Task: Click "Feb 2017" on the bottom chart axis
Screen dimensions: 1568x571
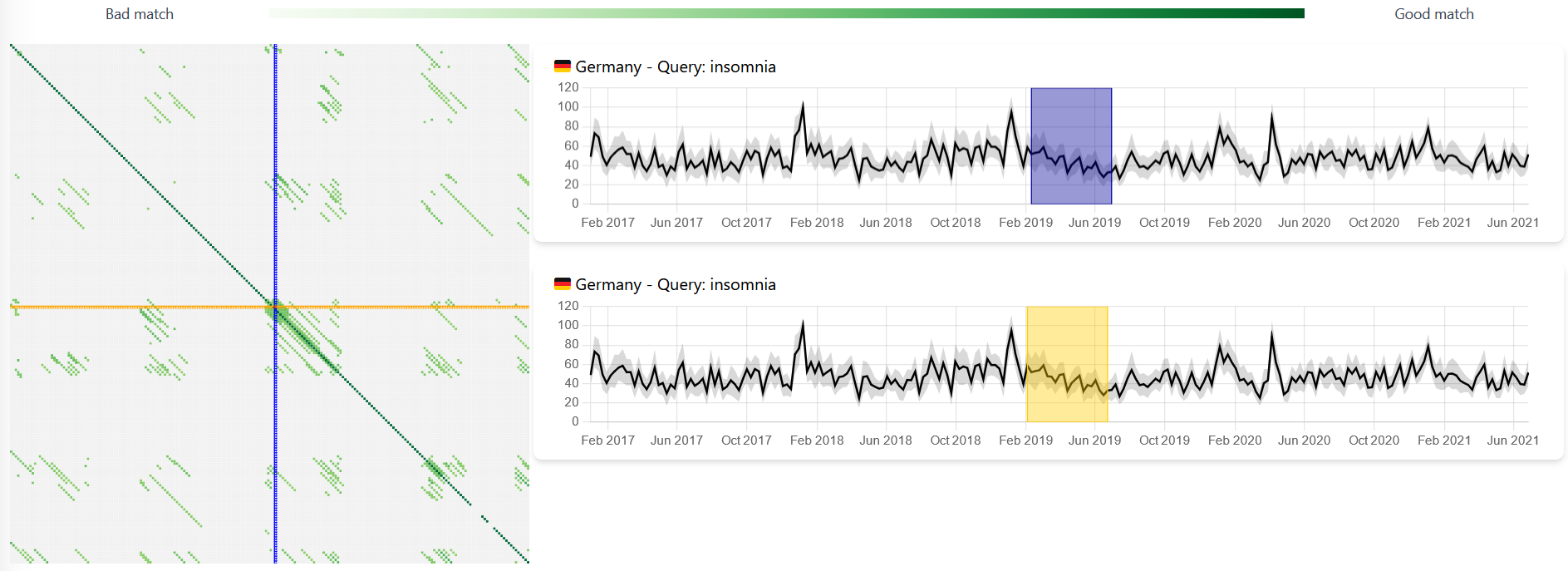Action: (x=607, y=441)
